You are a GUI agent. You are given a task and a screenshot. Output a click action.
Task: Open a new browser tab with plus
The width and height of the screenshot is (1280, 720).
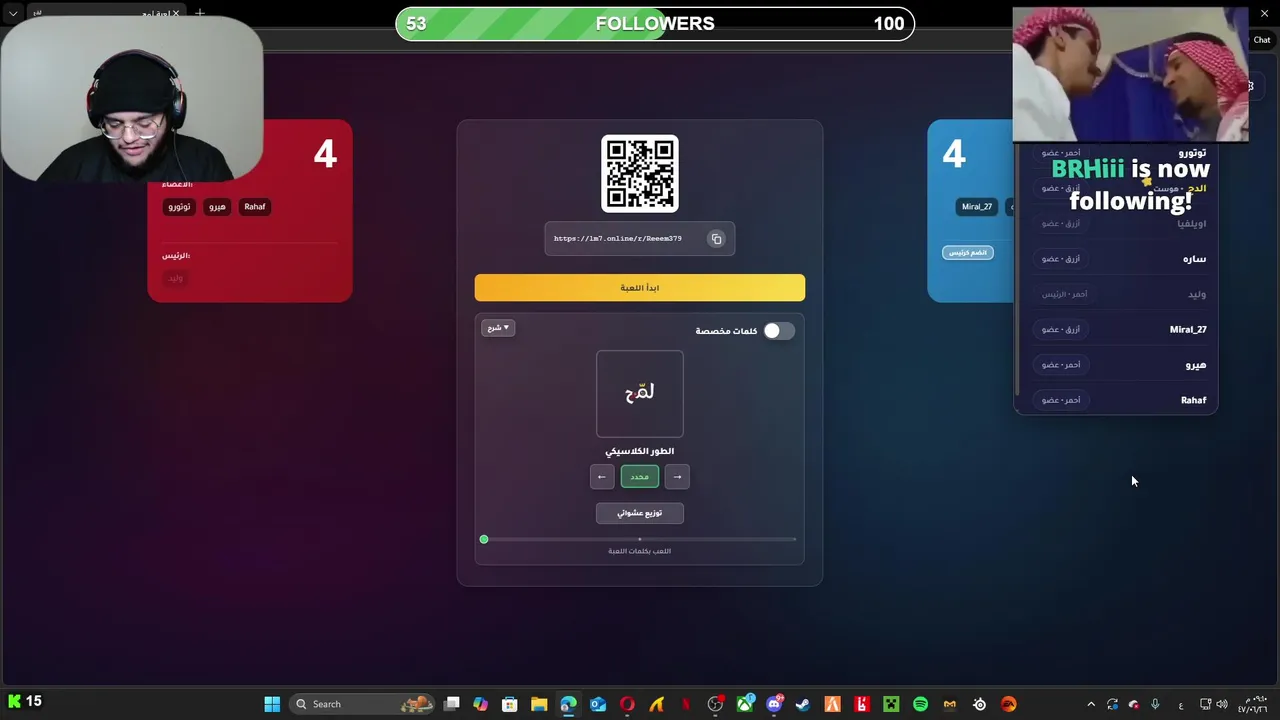200,13
